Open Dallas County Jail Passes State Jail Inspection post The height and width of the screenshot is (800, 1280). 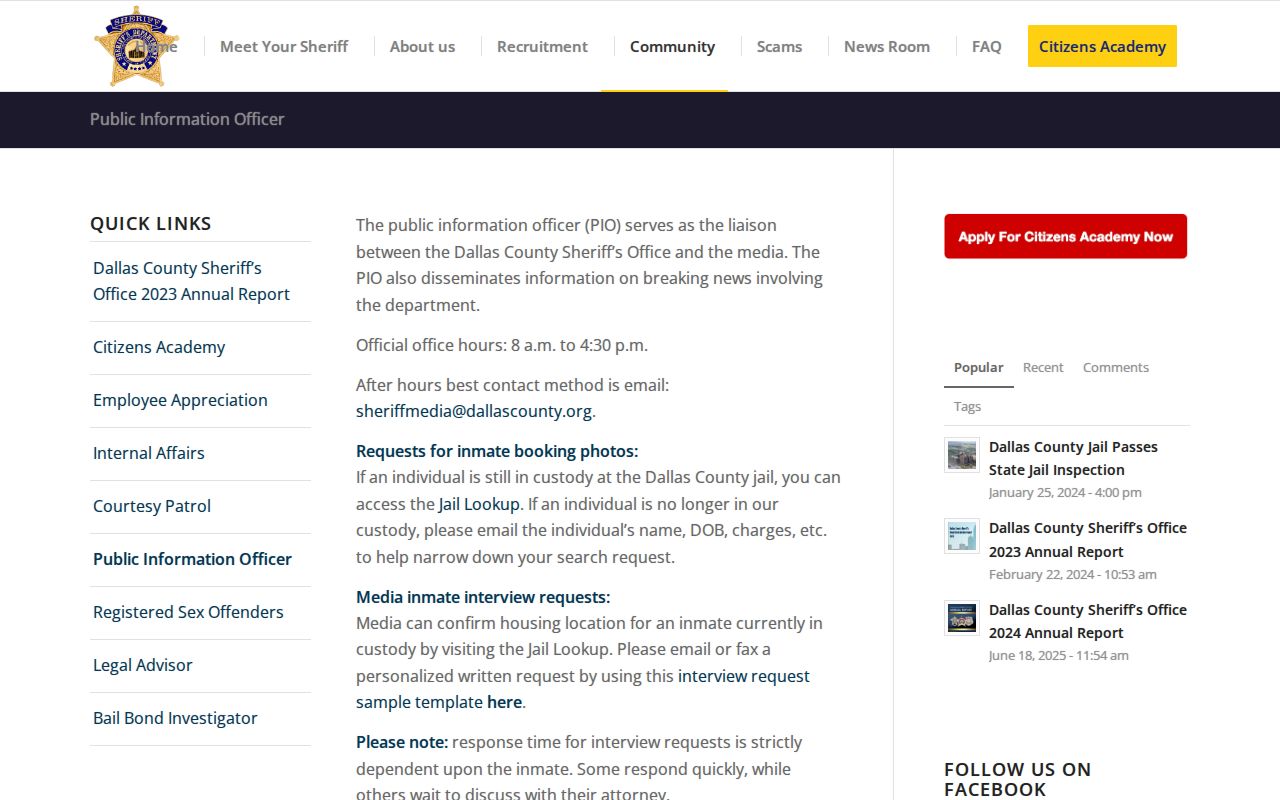[x=1073, y=458]
